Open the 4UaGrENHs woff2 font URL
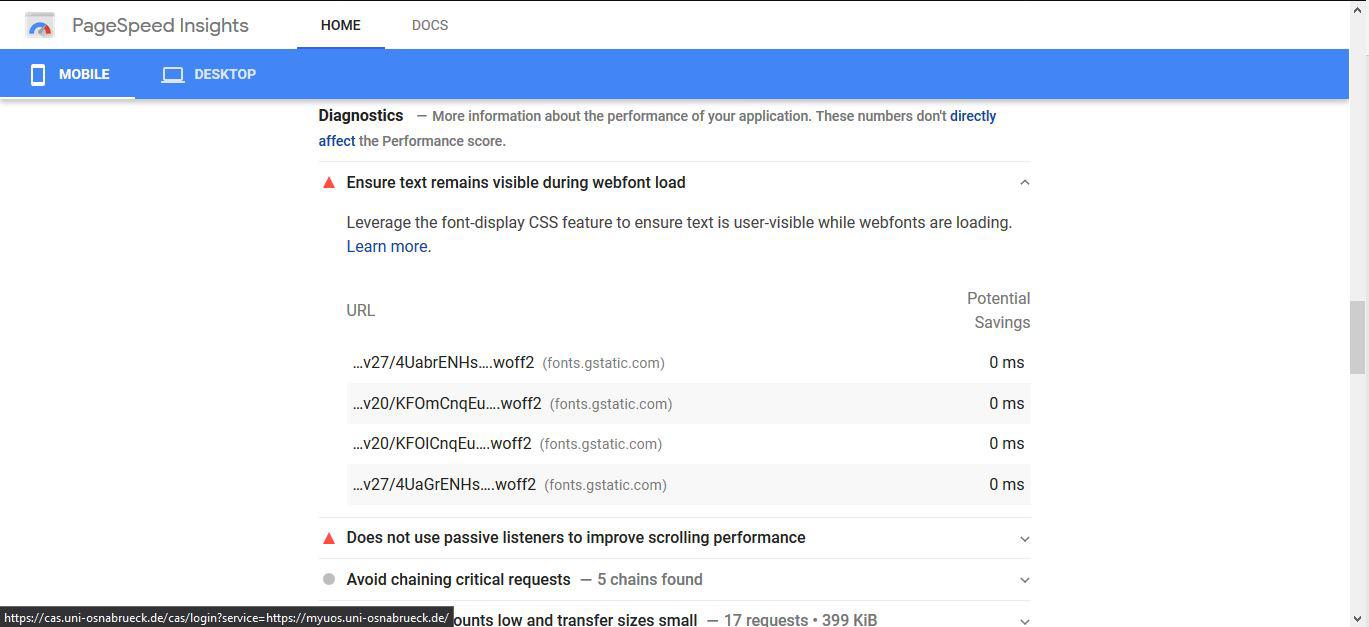Viewport: 1369px width, 627px height. coord(445,484)
